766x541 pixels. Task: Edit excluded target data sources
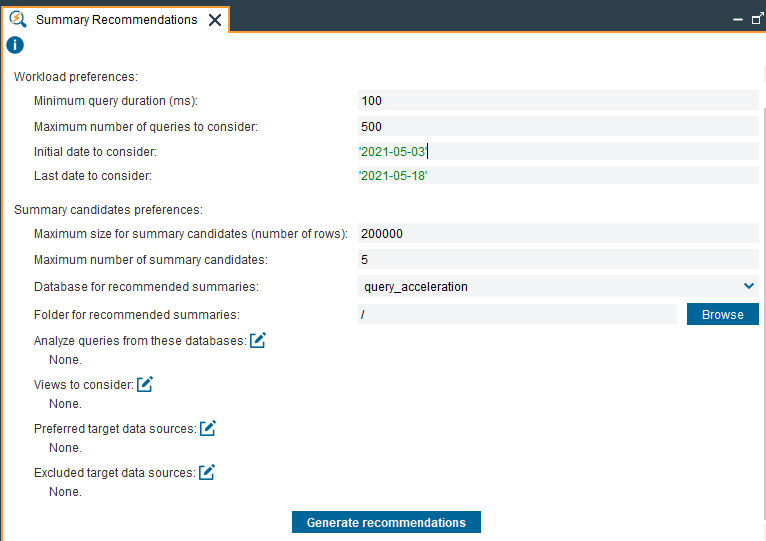(207, 472)
